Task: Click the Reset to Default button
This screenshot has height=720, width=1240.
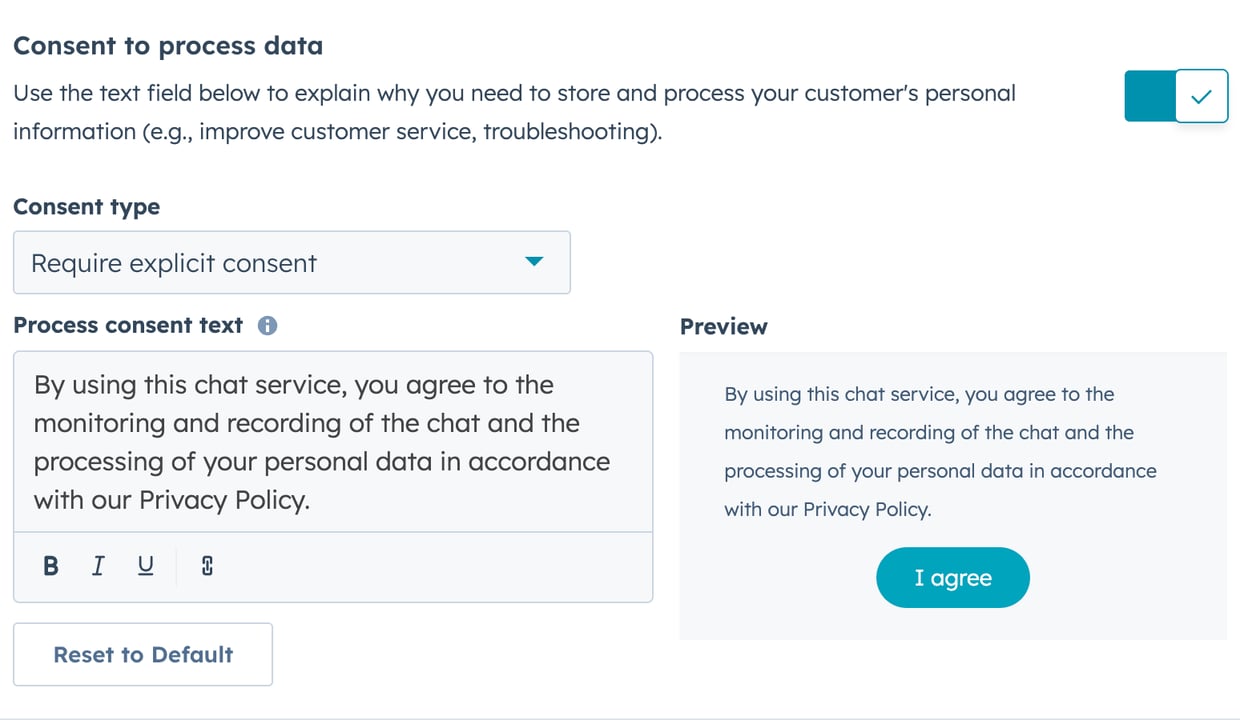Action: pyautogui.click(x=142, y=654)
